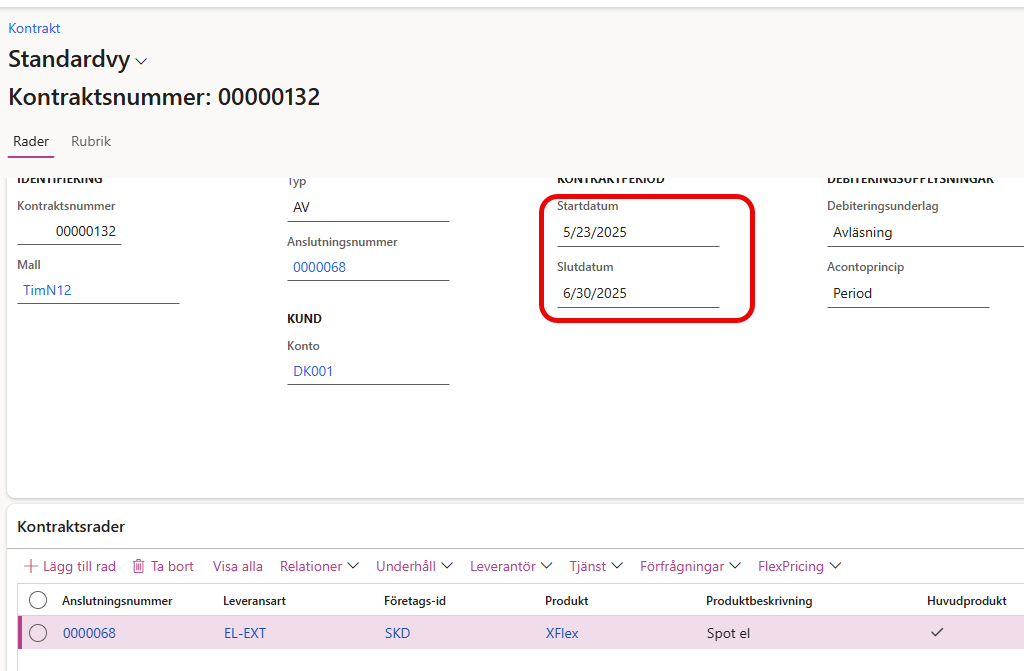Select the Rader tab
Image resolution: width=1024 pixels, height=671 pixels.
pyautogui.click(x=31, y=141)
